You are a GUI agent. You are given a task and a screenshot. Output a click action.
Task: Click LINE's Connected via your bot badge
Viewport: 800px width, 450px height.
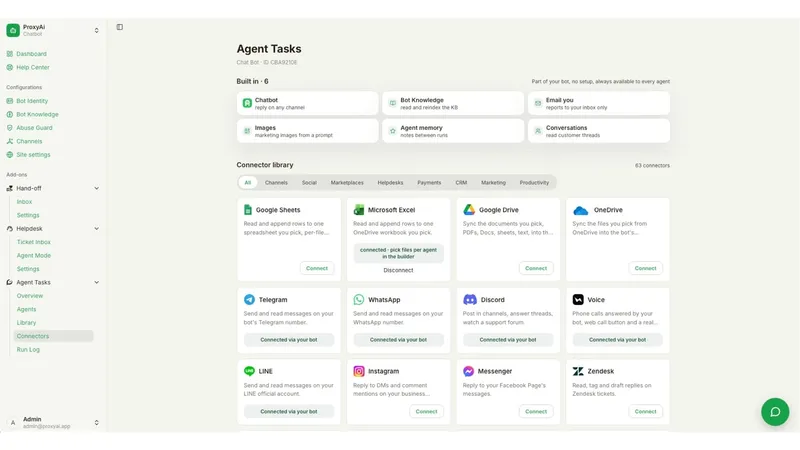[x=289, y=411]
